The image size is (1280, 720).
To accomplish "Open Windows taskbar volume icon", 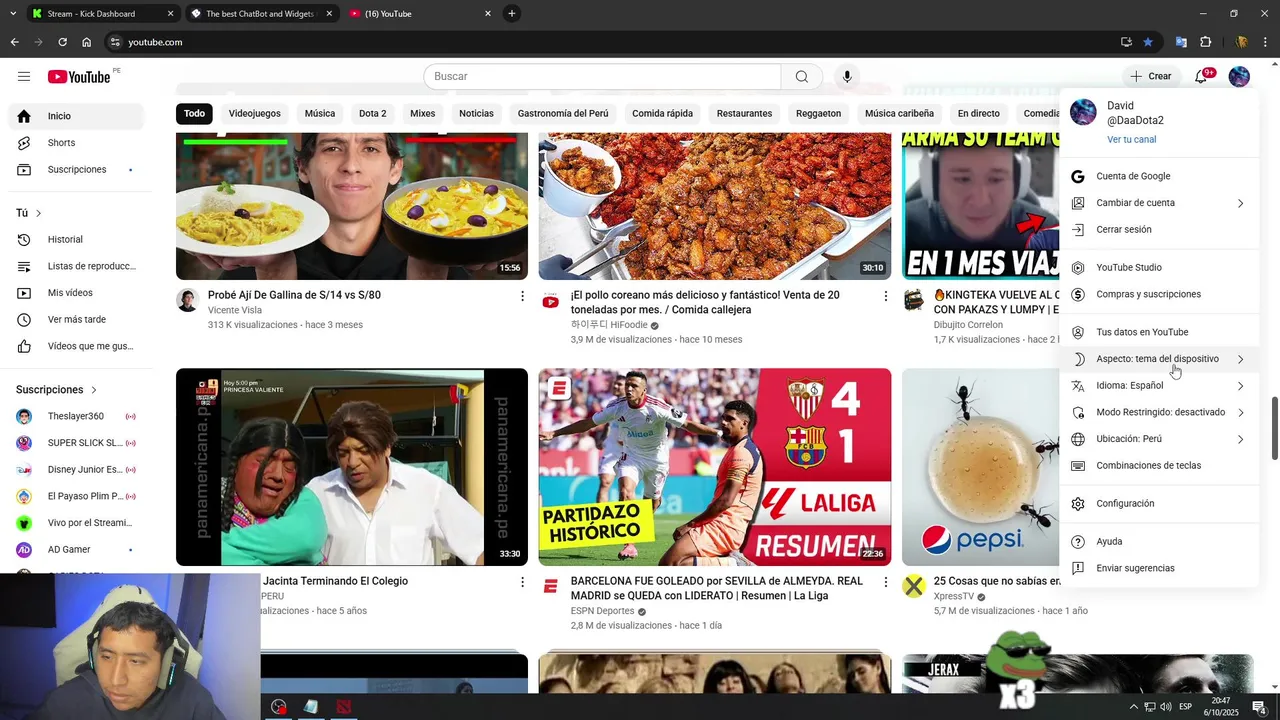I will (1166, 707).
